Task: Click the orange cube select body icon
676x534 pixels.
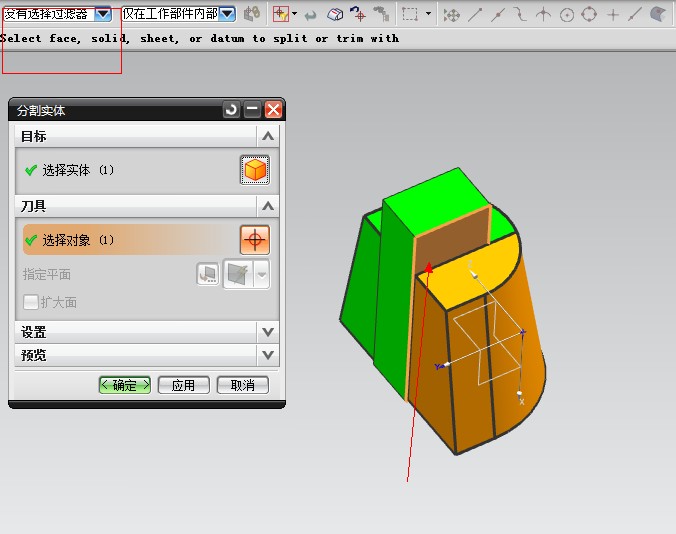Action: pos(255,170)
